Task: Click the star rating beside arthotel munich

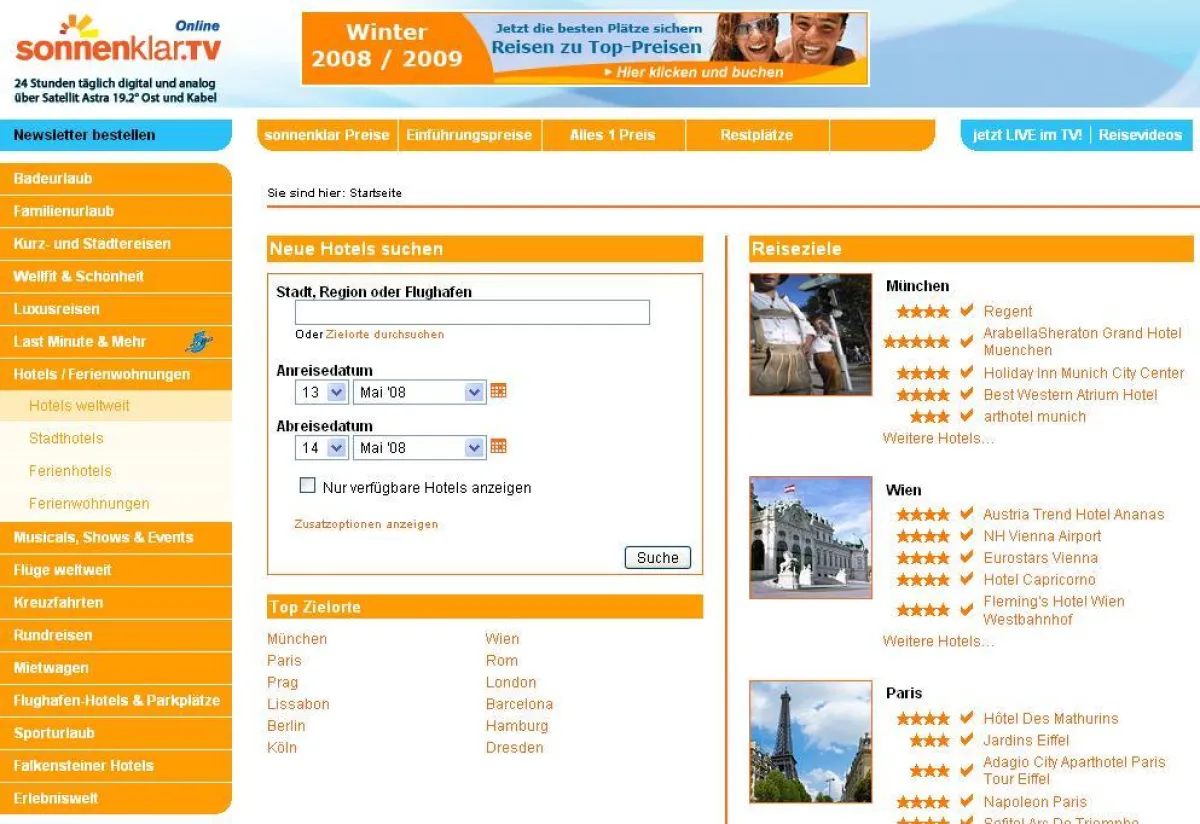Action: 929,417
